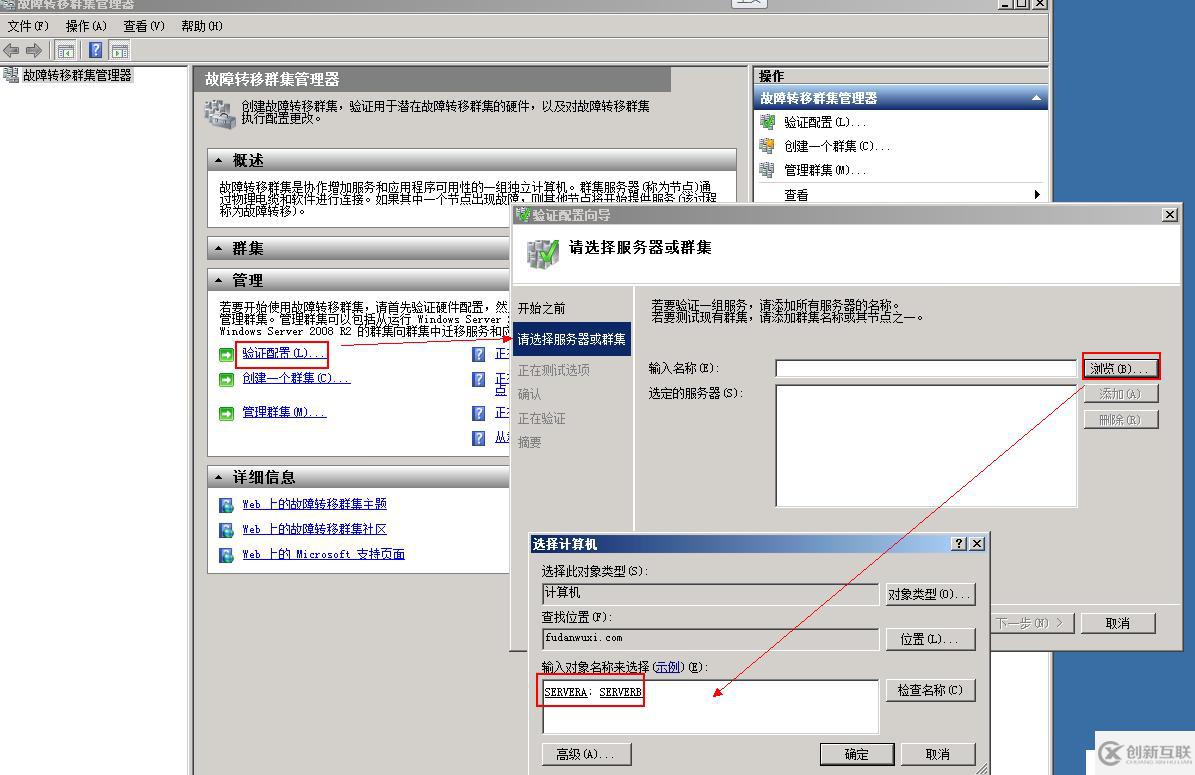Open the 文件(F) menu
Viewport: 1195px width, 775px height.
28,26
